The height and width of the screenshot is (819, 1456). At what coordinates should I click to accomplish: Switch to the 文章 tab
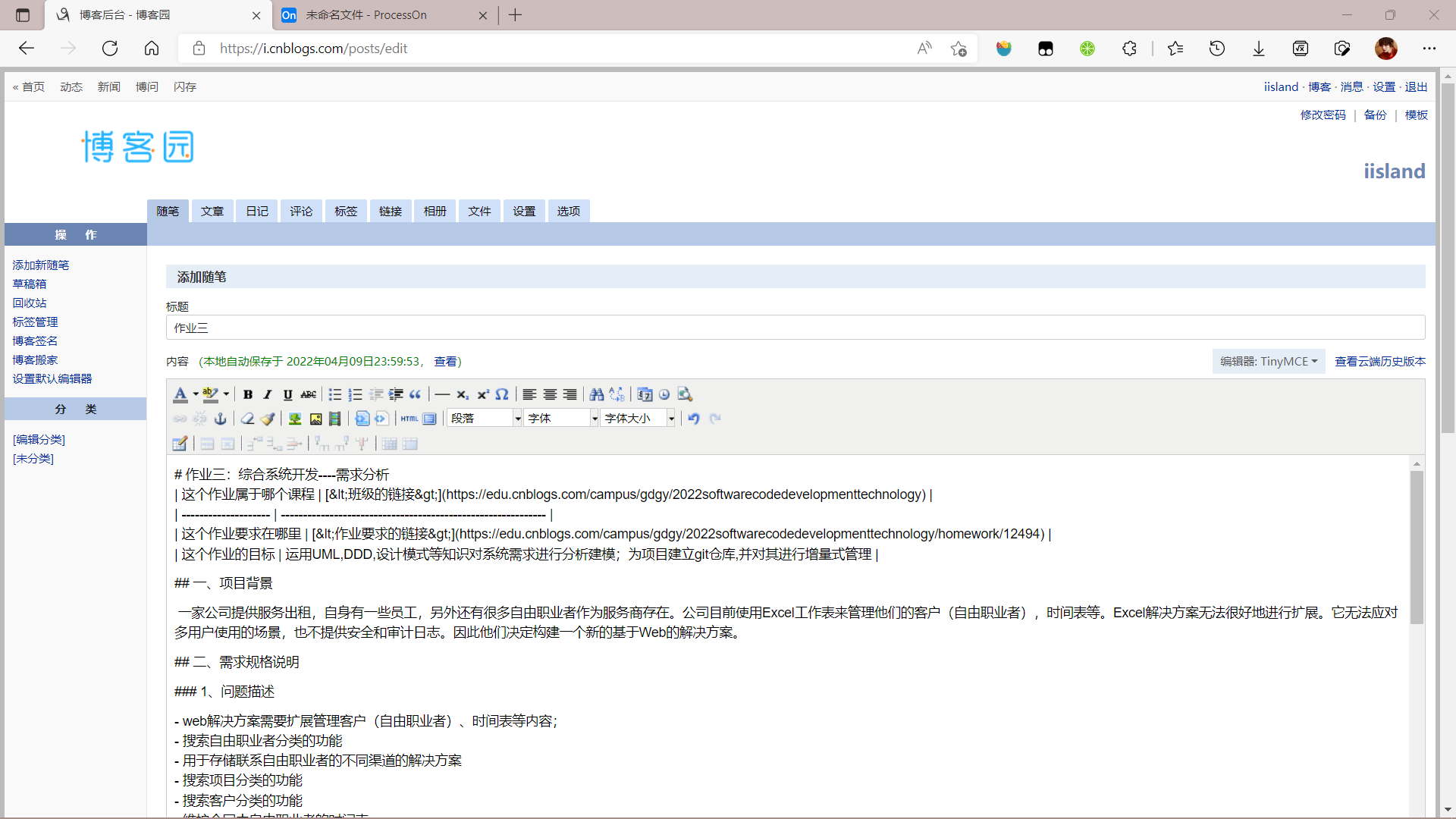click(212, 212)
